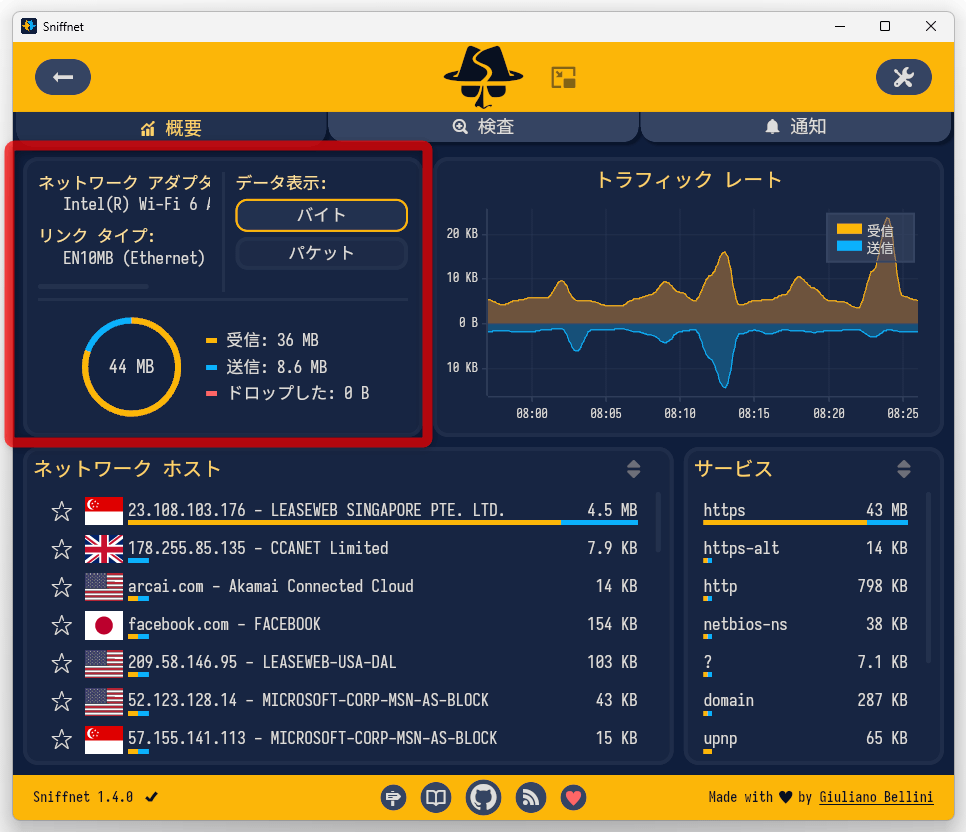This screenshot has height=832, width=966.
Task: Select host 57.155.141.113 - MICROSOFT-CORP-MSN-AS-BLOCK
Action: [383, 739]
